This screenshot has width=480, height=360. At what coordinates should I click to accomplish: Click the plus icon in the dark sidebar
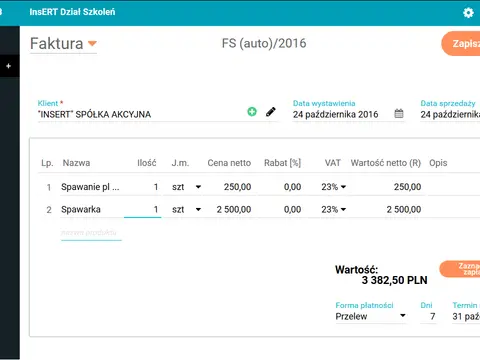(9, 66)
